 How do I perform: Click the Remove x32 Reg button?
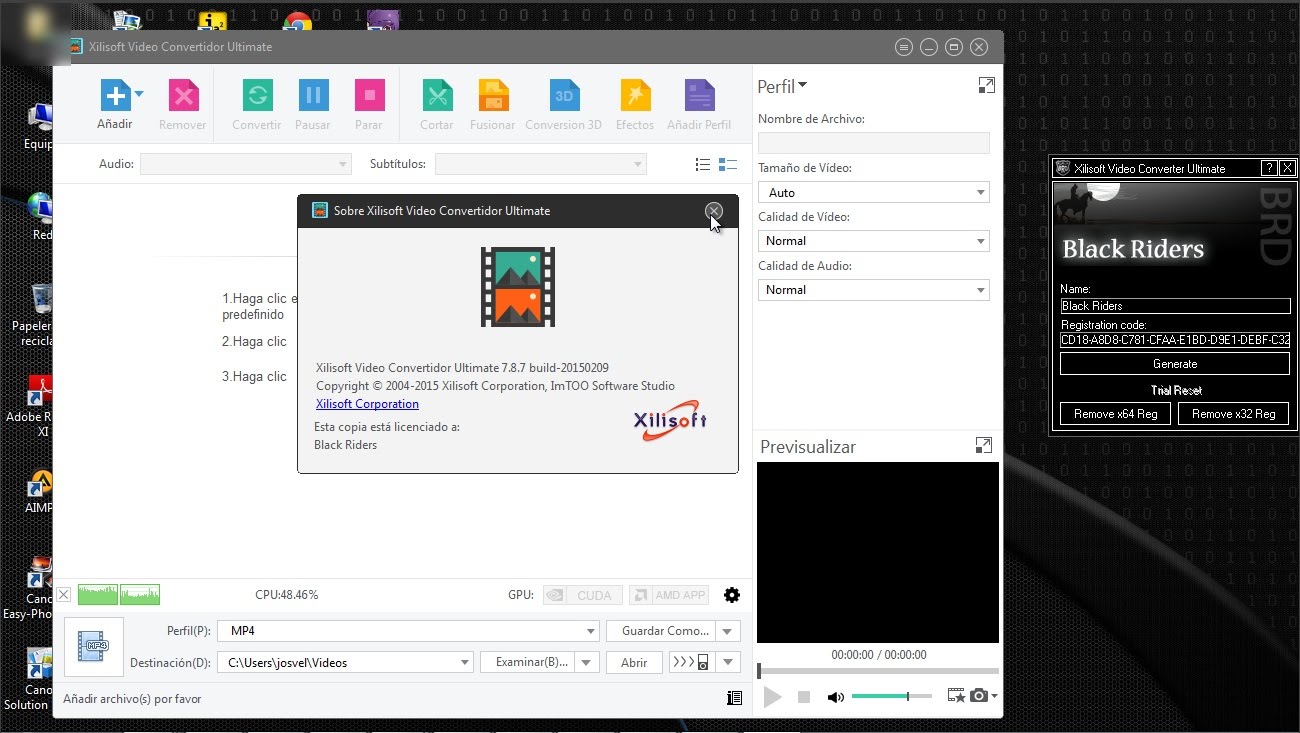coord(1234,414)
